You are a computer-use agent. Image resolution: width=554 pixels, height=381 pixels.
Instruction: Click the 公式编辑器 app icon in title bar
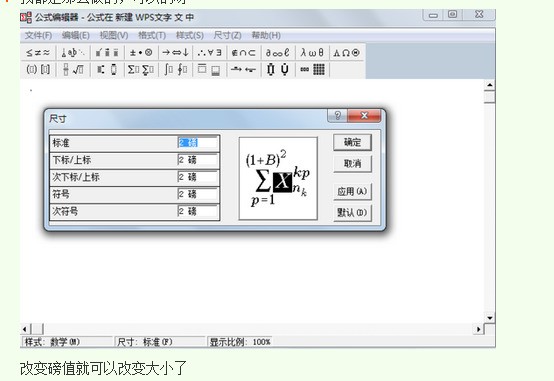[26, 17]
